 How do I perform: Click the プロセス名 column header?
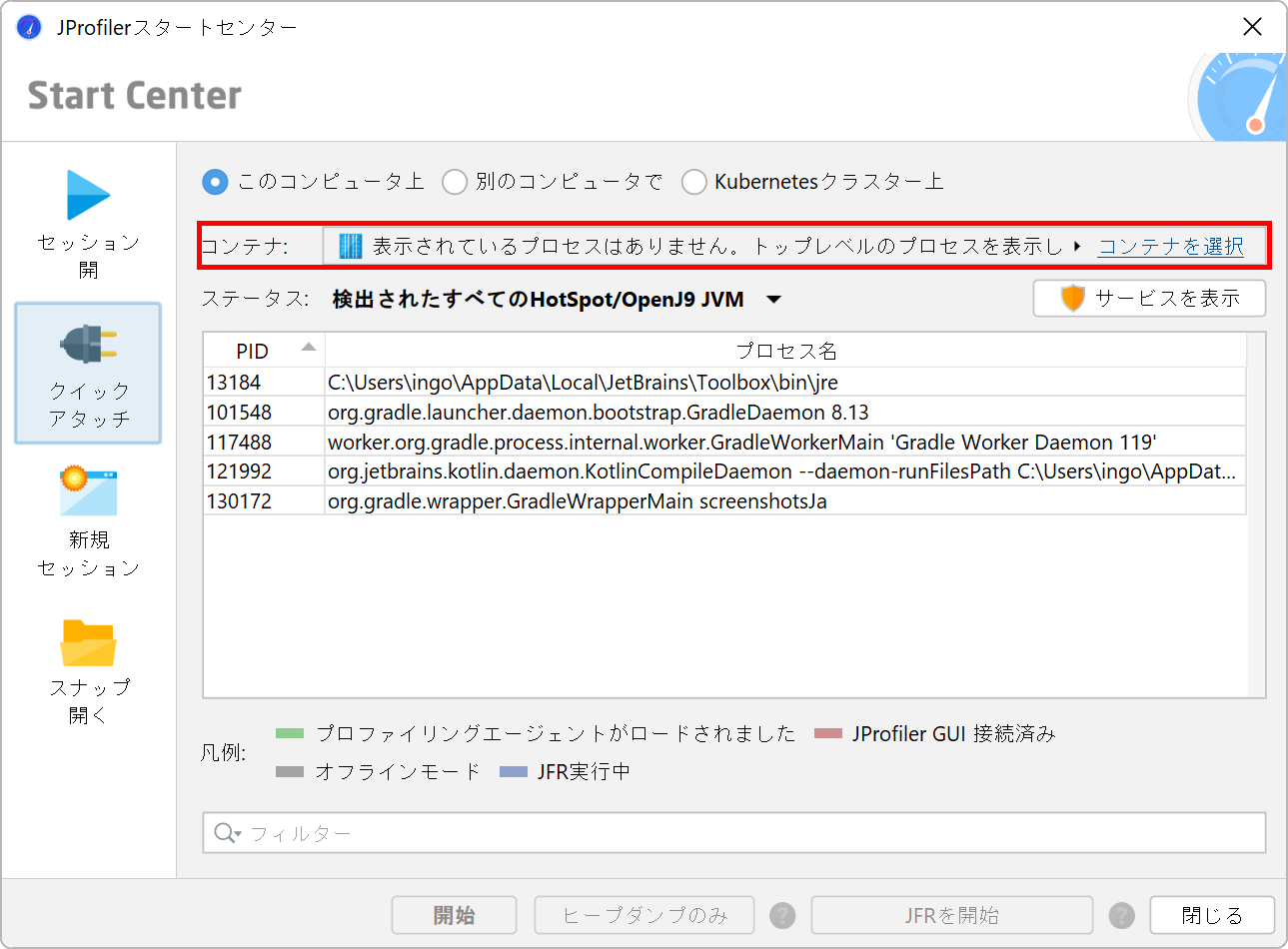786,351
